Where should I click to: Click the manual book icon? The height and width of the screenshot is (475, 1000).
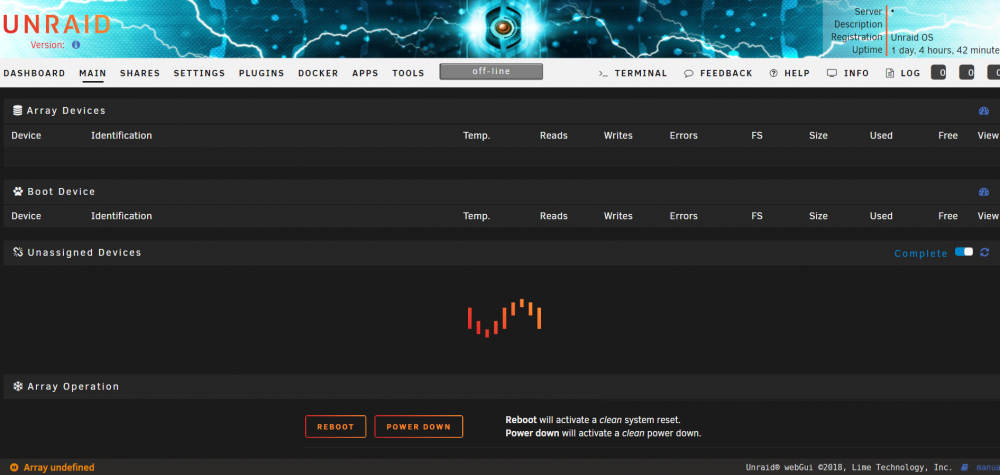click(x=965, y=467)
